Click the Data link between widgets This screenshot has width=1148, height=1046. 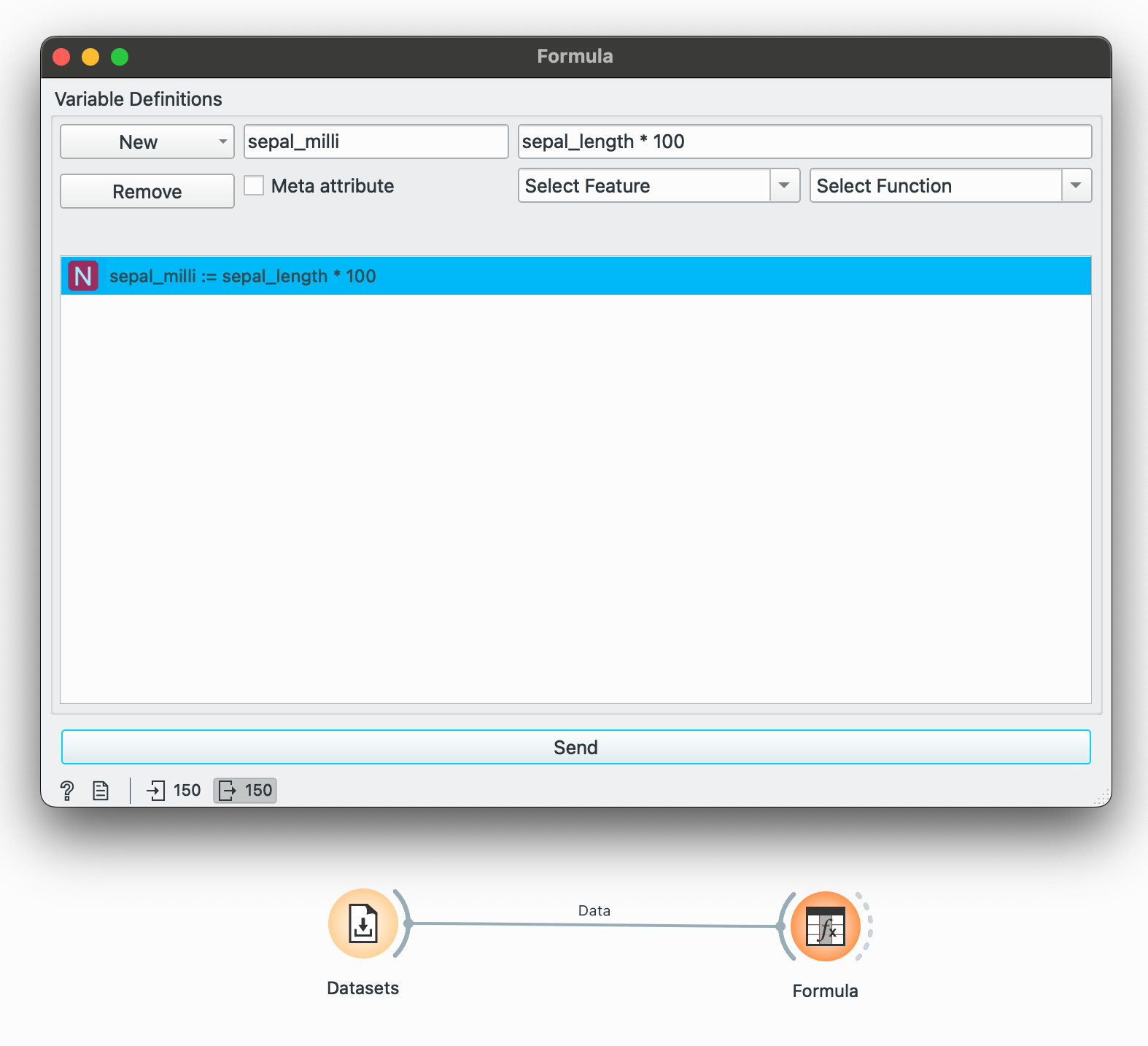coord(594,924)
